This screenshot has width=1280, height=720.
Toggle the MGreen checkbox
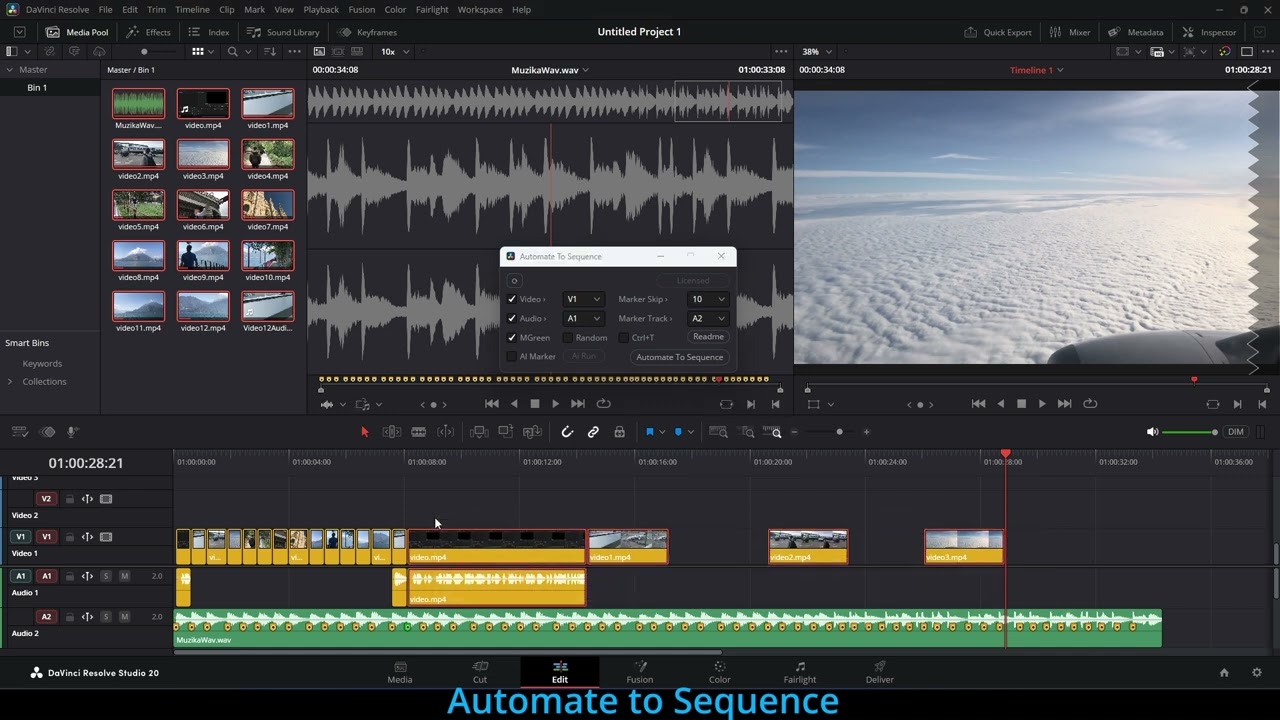tap(512, 337)
